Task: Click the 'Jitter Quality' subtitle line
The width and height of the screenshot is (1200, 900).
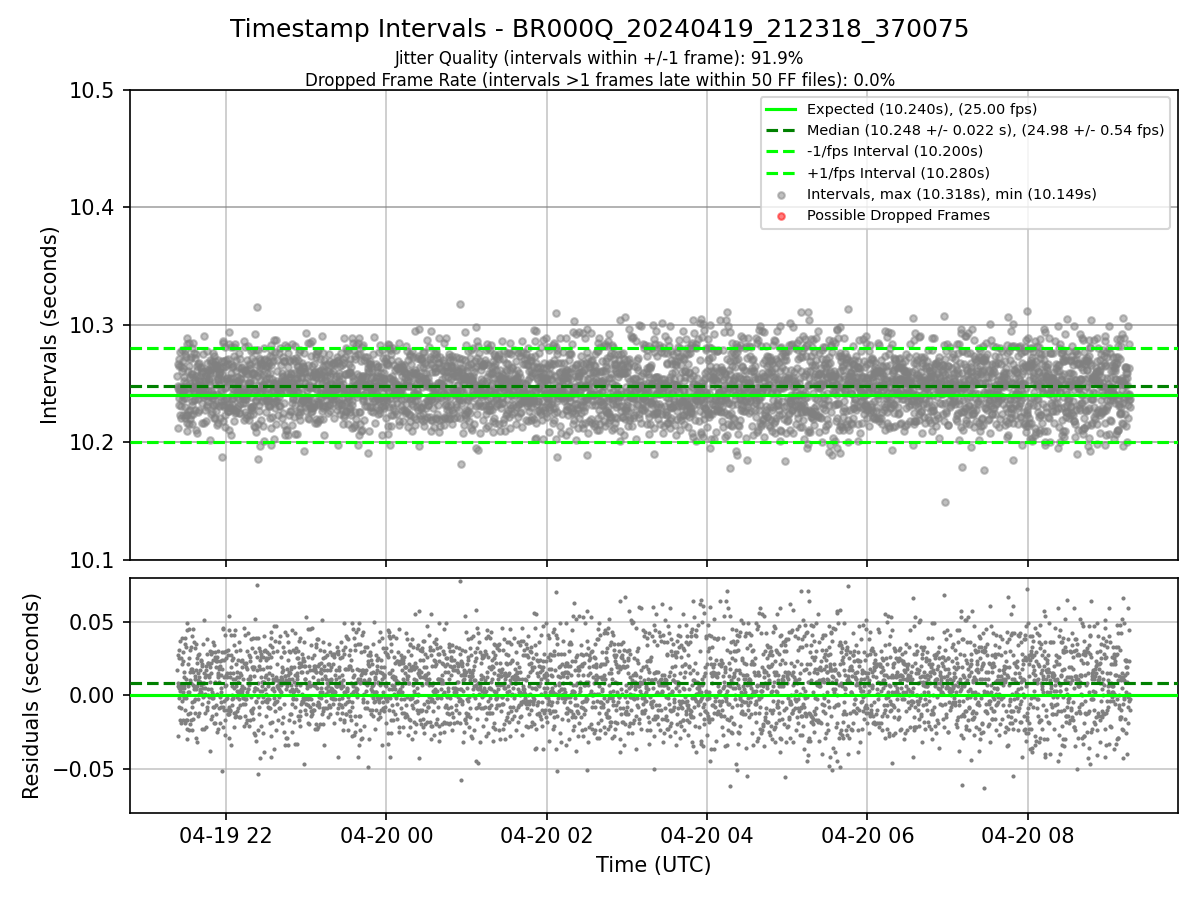Action: click(x=599, y=58)
